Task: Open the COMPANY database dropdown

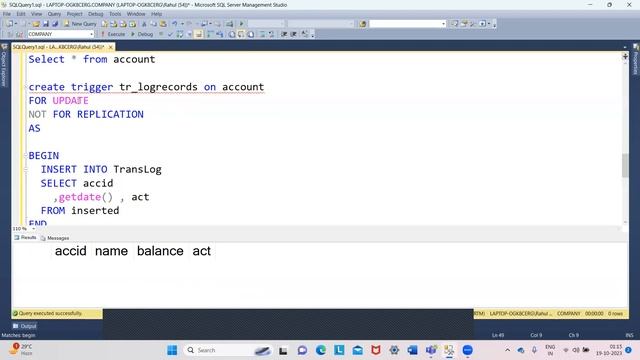Action: point(91,34)
